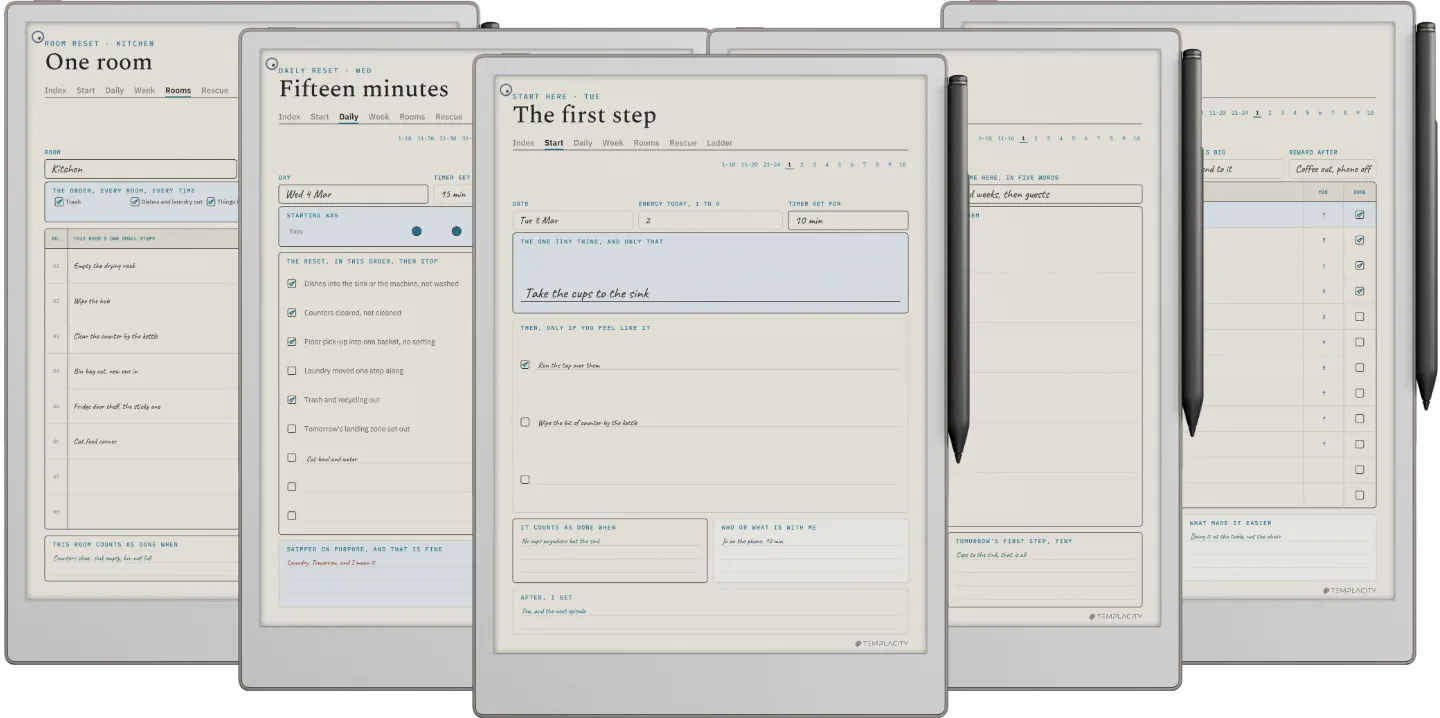The width and height of the screenshot is (1440, 718).
Task: Toggle the Trash checkbox on One room page
Action: tap(59, 202)
